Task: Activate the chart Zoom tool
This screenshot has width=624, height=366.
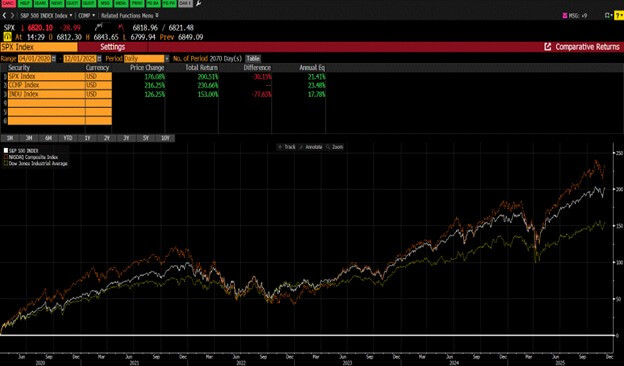Action: point(334,147)
